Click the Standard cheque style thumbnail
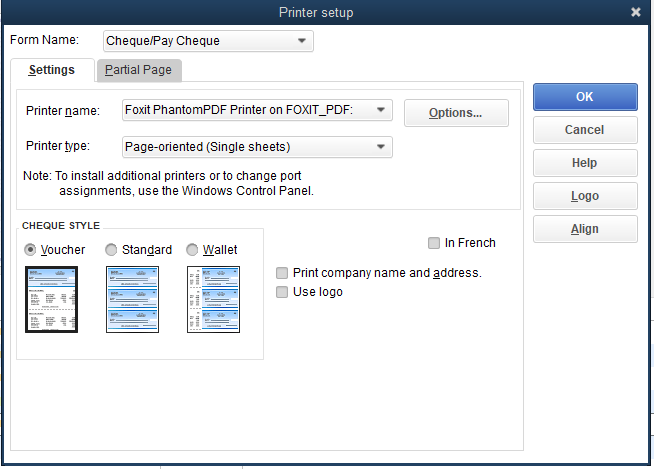The height and width of the screenshot is (469, 654). pyautogui.click(x=132, y=299)
